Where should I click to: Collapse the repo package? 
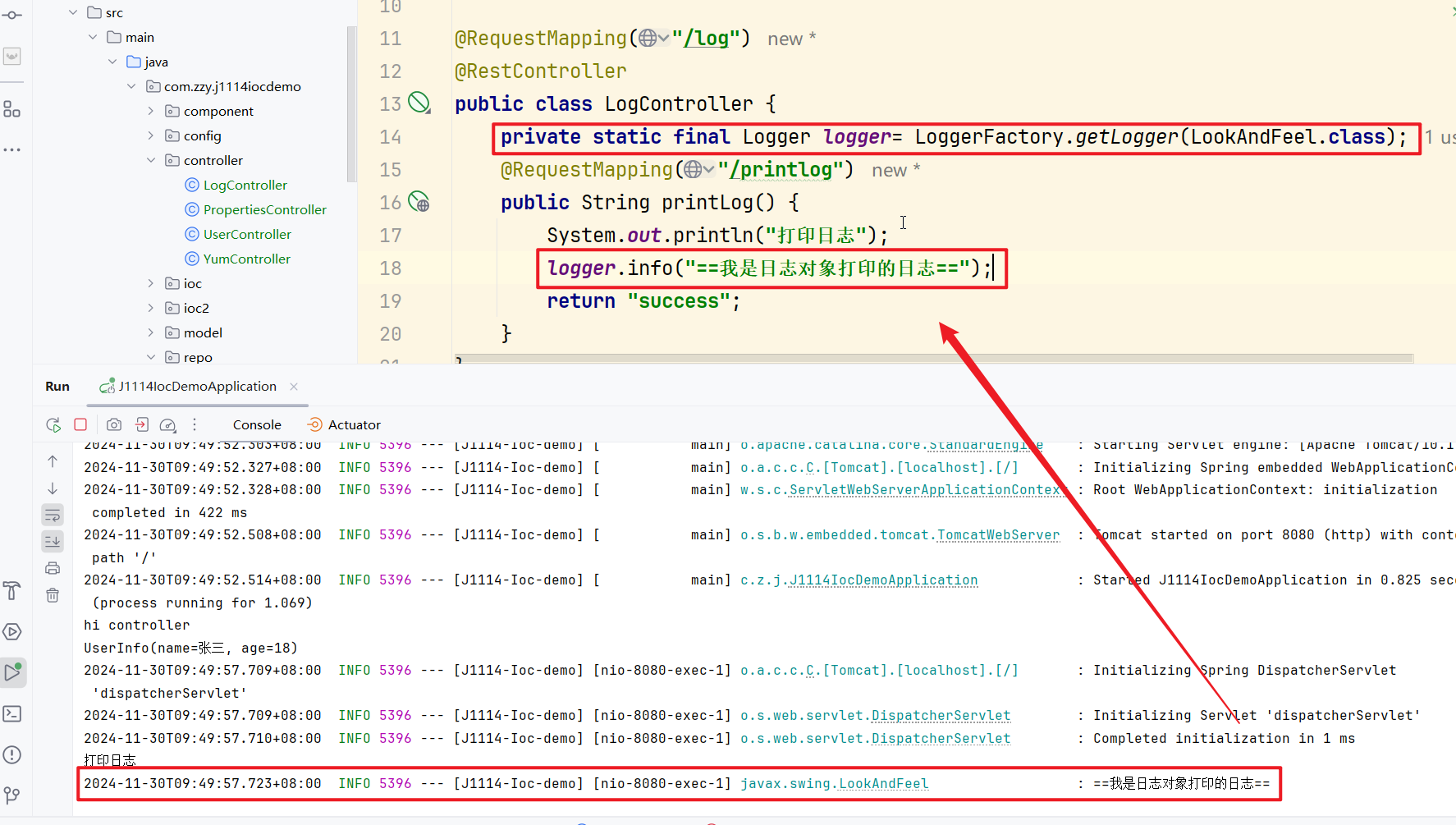(151, 357)
